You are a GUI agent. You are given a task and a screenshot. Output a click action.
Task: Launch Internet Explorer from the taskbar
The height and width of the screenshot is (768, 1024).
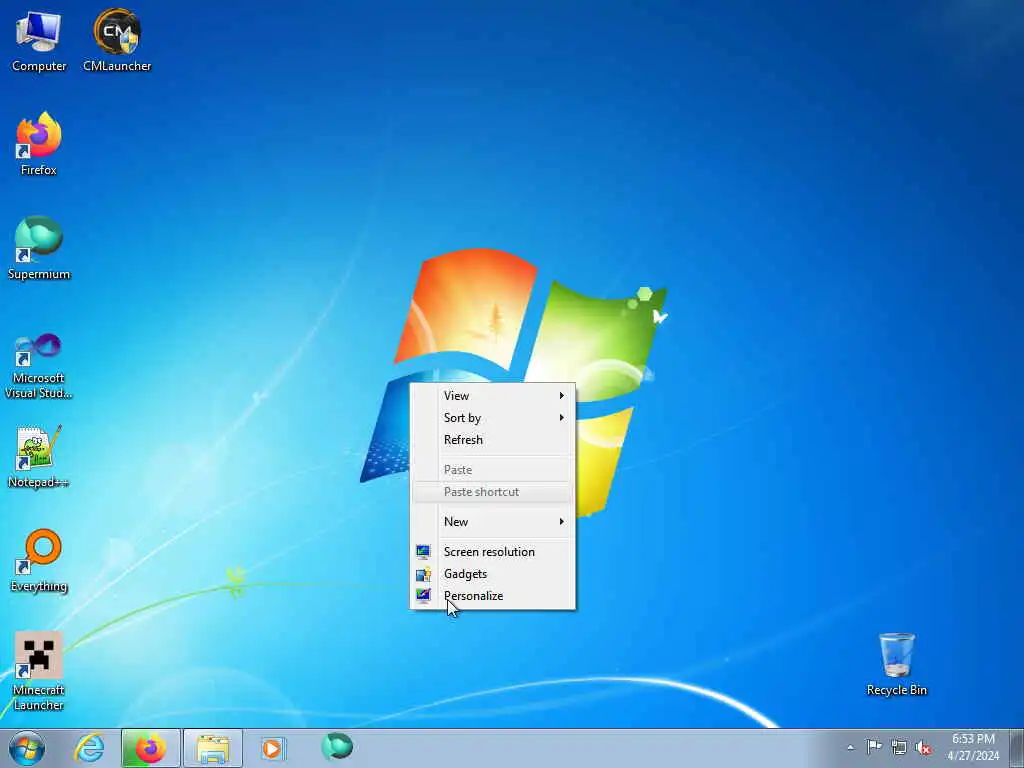[89, 748]
